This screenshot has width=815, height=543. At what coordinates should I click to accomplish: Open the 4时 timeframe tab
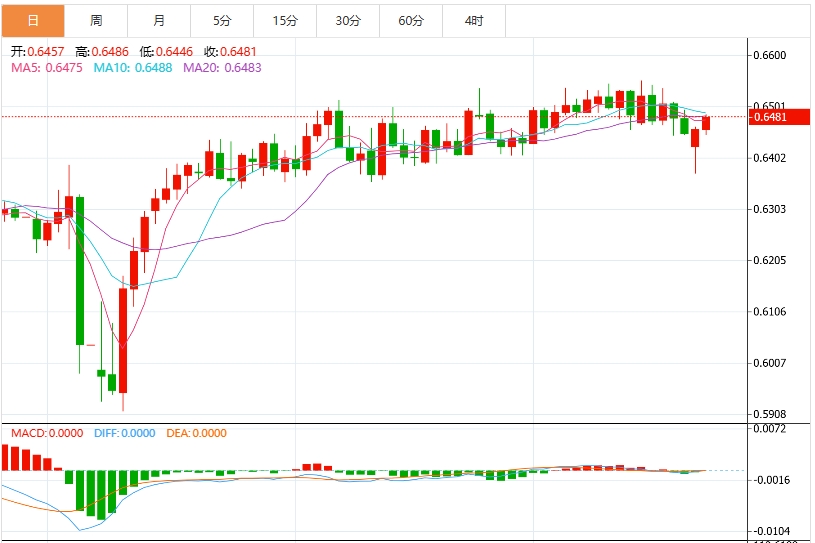click(474, 21)
